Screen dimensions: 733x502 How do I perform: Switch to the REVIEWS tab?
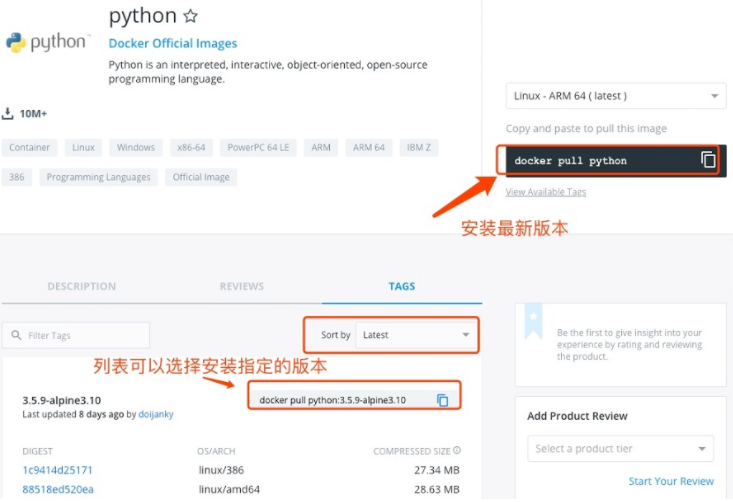(x=242, y=286)
